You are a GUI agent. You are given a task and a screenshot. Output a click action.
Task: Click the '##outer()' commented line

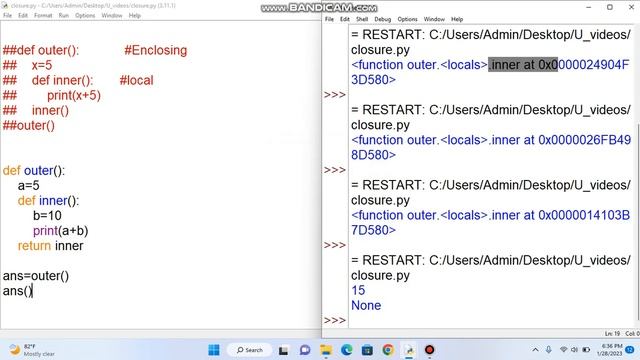(29, 125)
